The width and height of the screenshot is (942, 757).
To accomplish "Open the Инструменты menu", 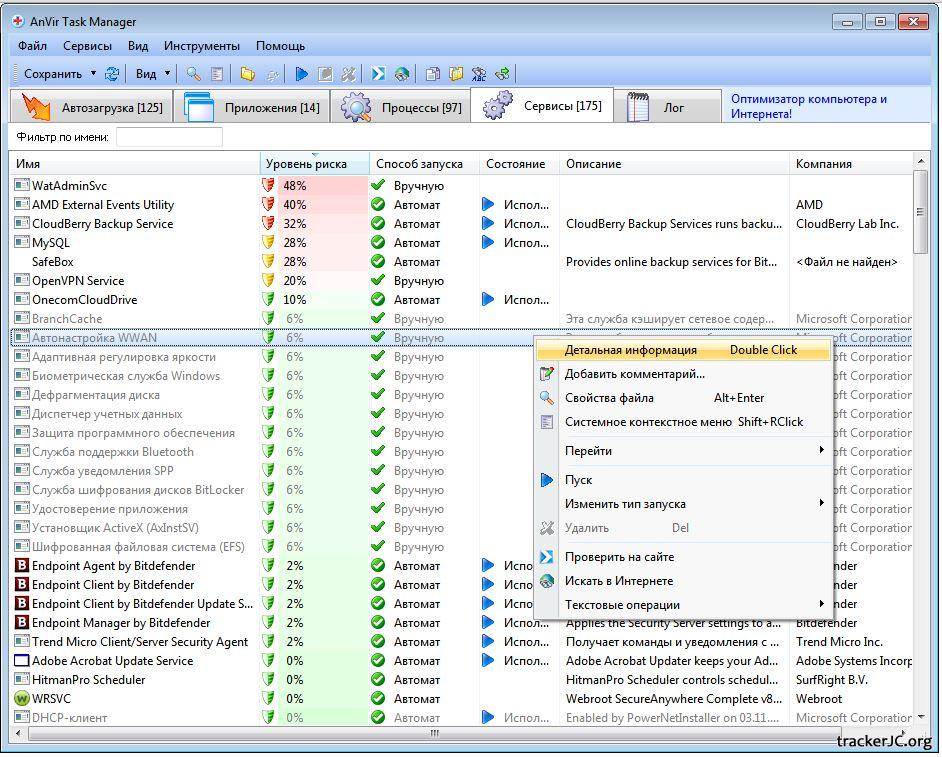I will (202, 46).
